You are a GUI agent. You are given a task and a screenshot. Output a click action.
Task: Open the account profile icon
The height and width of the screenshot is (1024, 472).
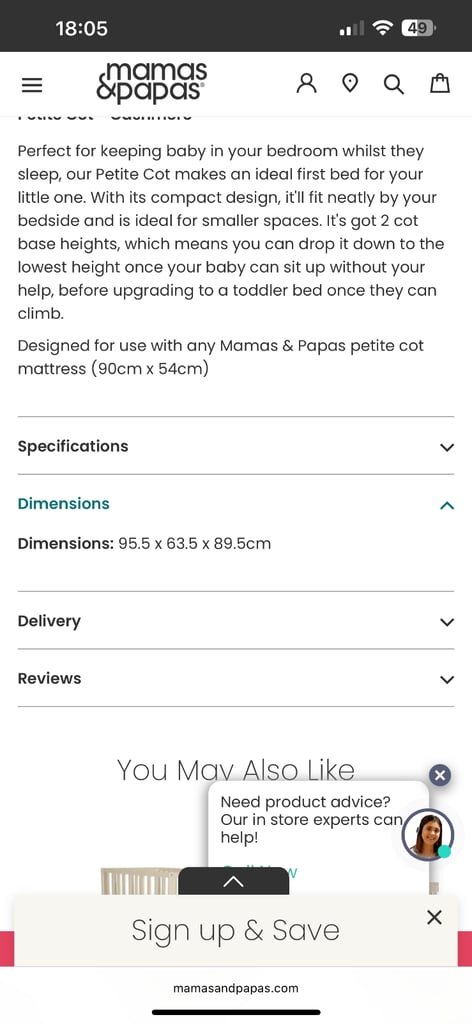(x=306, y=84)
